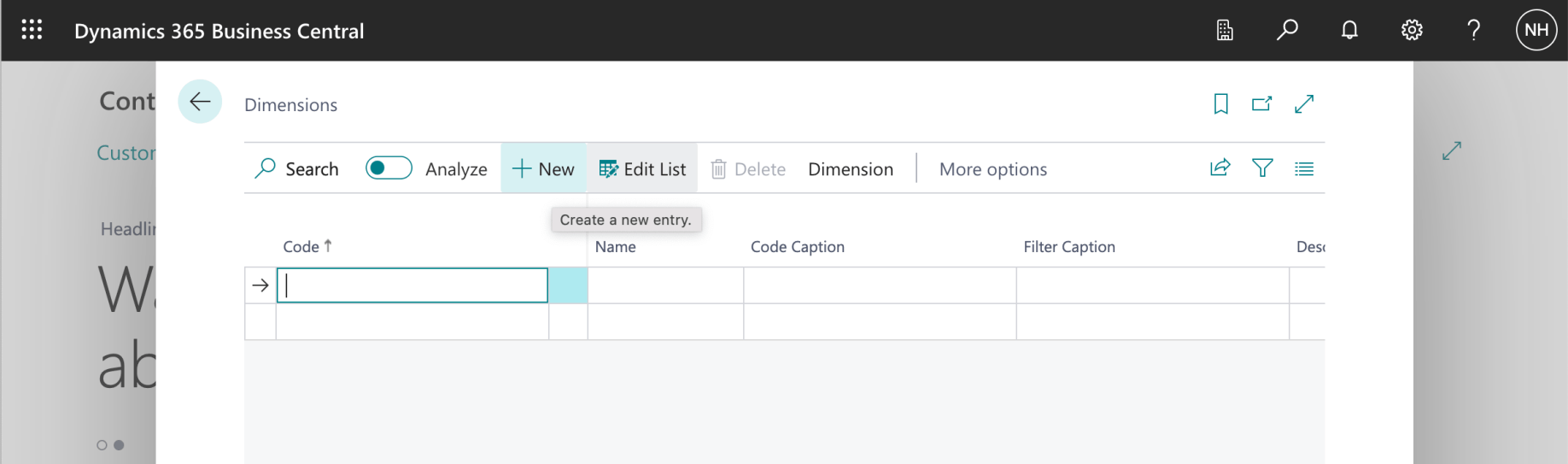The height and width of the screenshot is (464, 1568).
Task: Toggle the Analyze switch on
Action: pos(389,168)
